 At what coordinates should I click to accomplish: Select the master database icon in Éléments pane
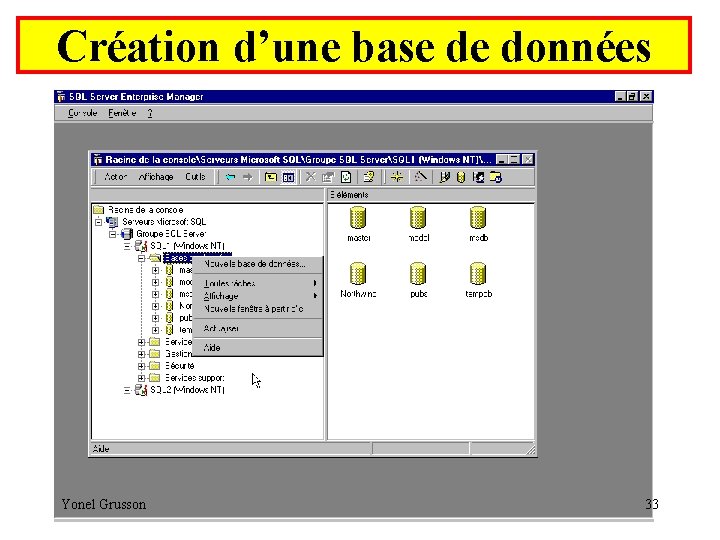tap(358, 218)
